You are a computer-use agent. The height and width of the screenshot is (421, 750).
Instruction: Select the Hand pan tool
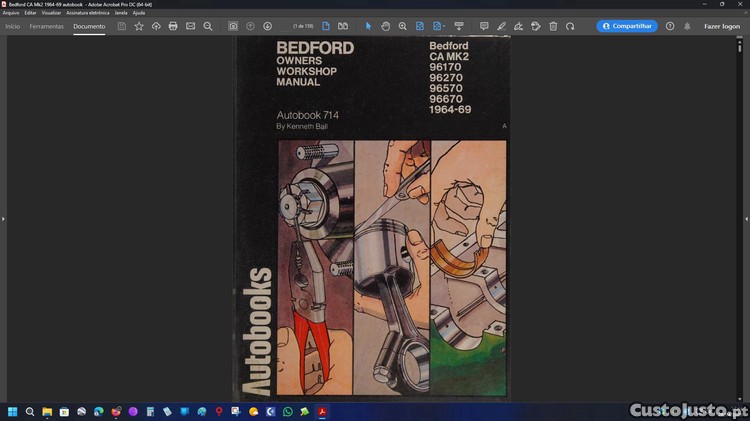(385, 26)
